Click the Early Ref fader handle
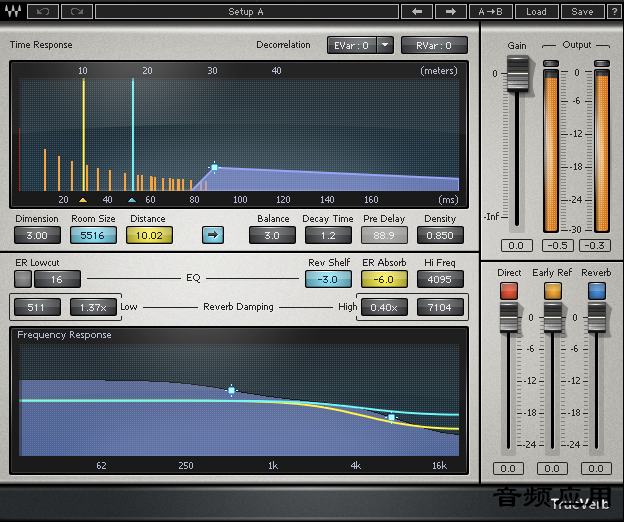The width and height of the screenshot is (624, 522). (553, 317)
